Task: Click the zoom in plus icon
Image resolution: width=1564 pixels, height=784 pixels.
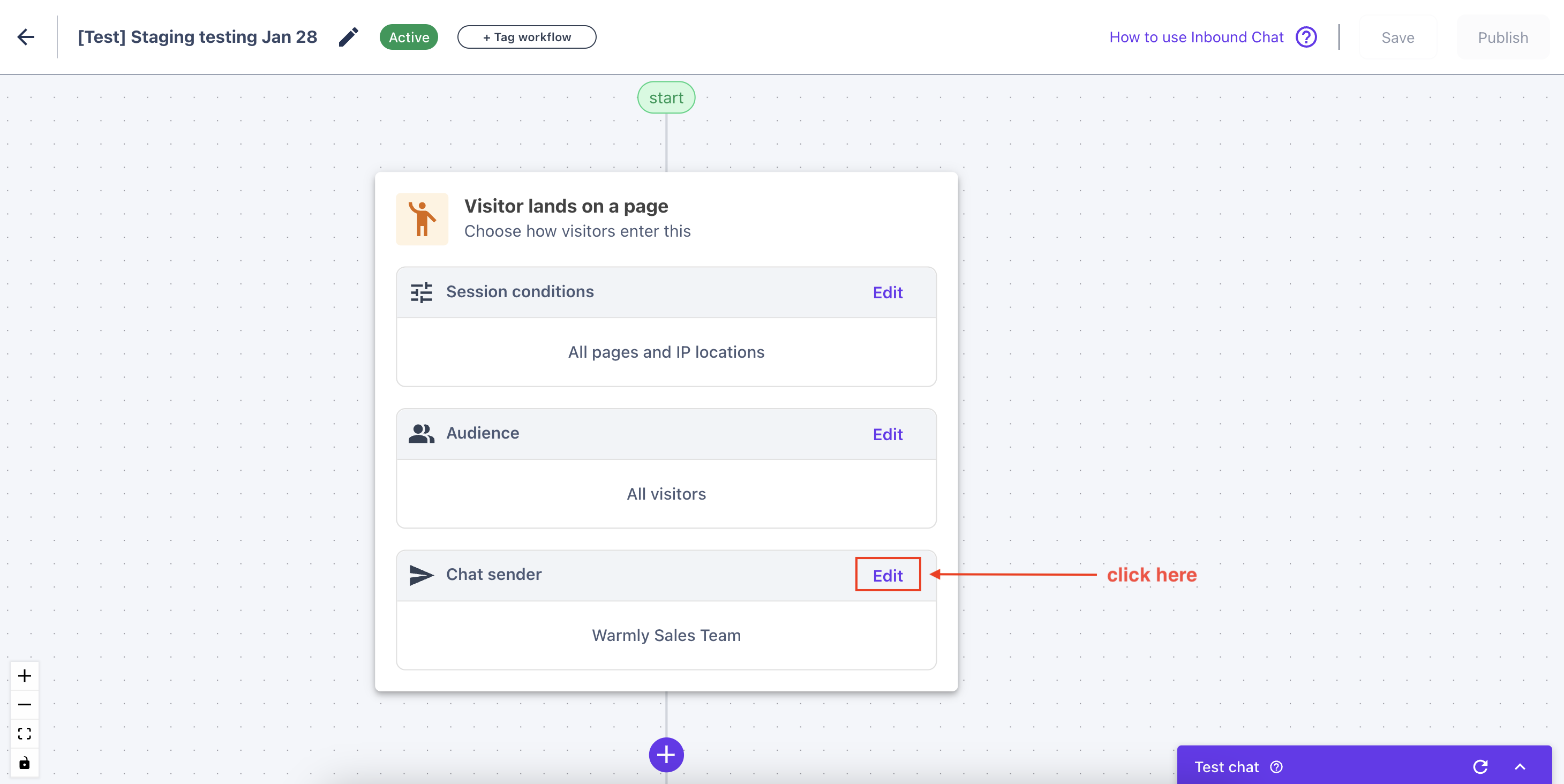Action: (x=24, y=675)
